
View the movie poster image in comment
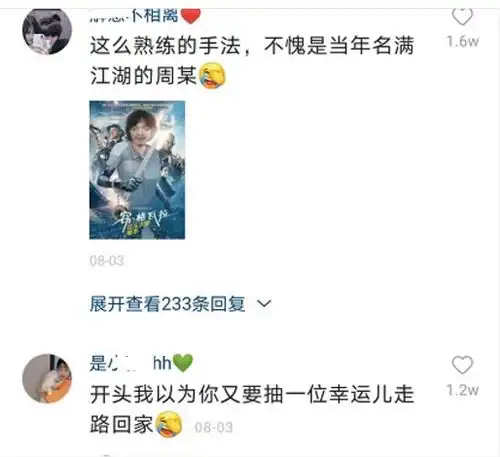point(137,170)
